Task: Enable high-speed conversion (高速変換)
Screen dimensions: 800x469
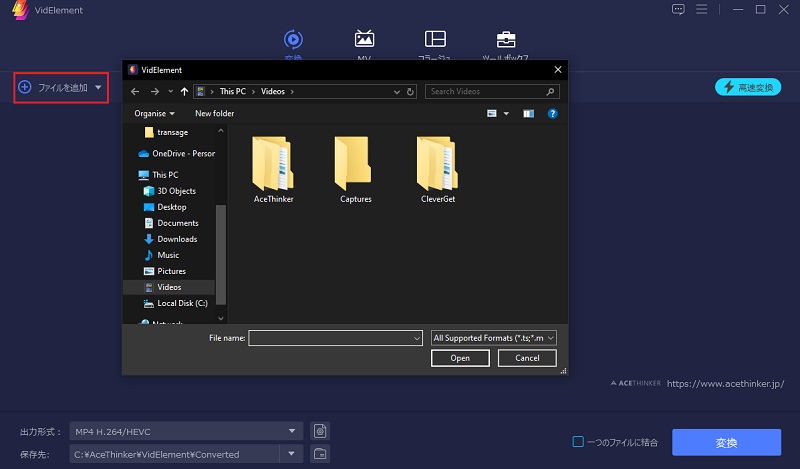Action: pos(748,87)
